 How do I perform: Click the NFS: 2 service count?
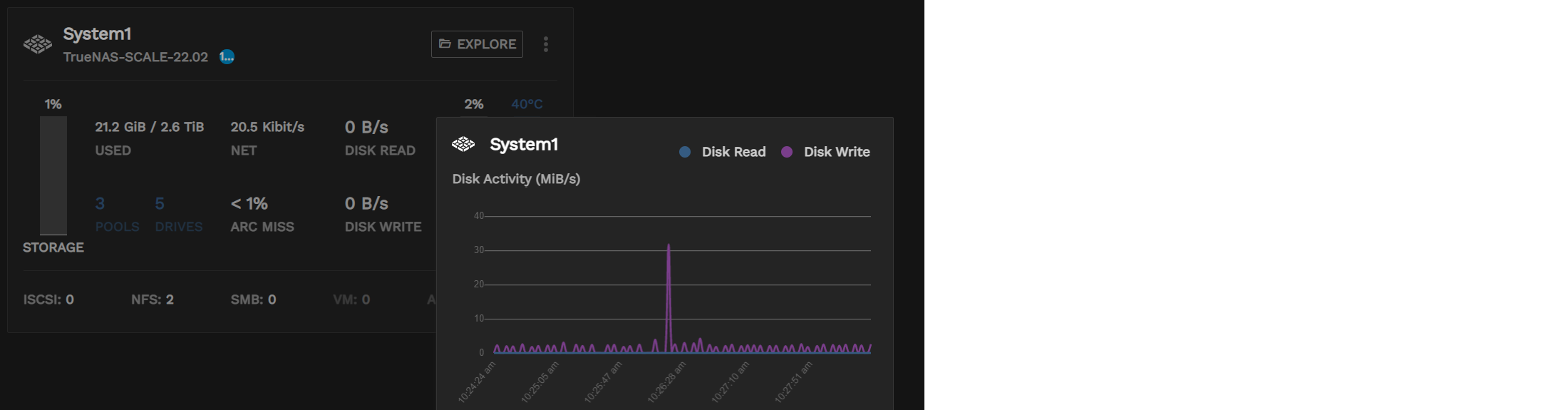point(153,299)
